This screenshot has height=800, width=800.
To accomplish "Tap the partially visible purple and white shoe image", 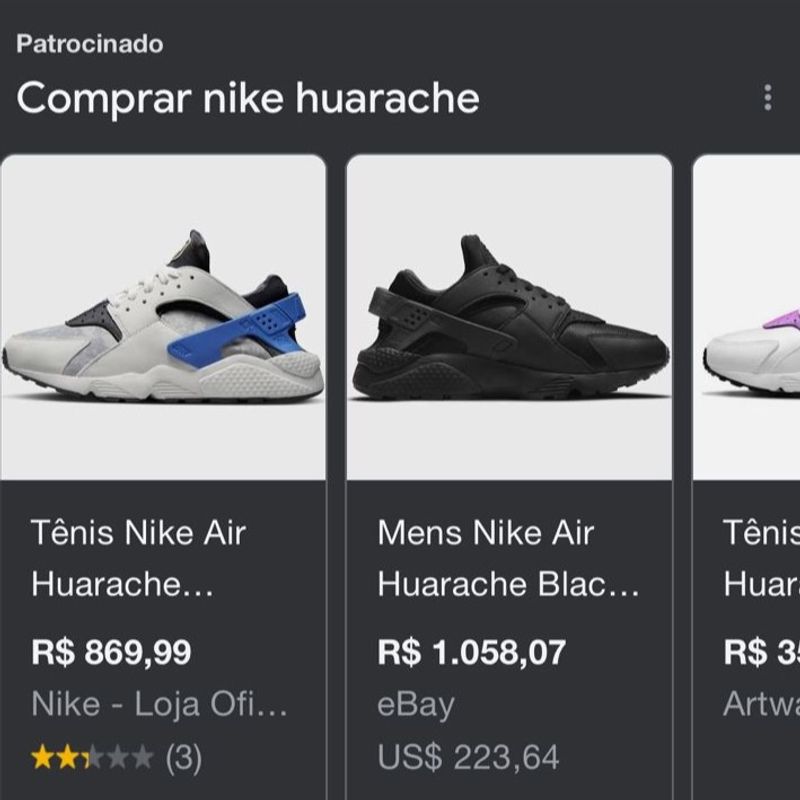I will coord(748,318).
